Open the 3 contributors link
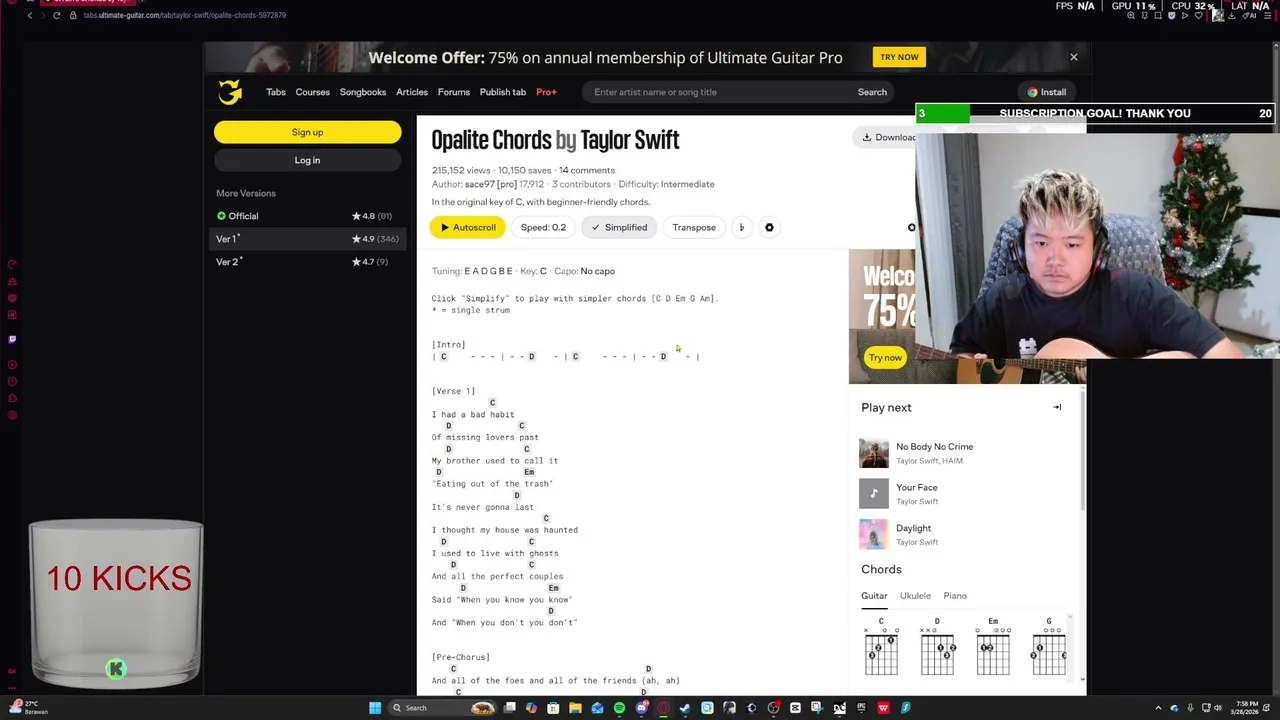The height and width of the screenshot is (720, 1280). click(581, 184)
